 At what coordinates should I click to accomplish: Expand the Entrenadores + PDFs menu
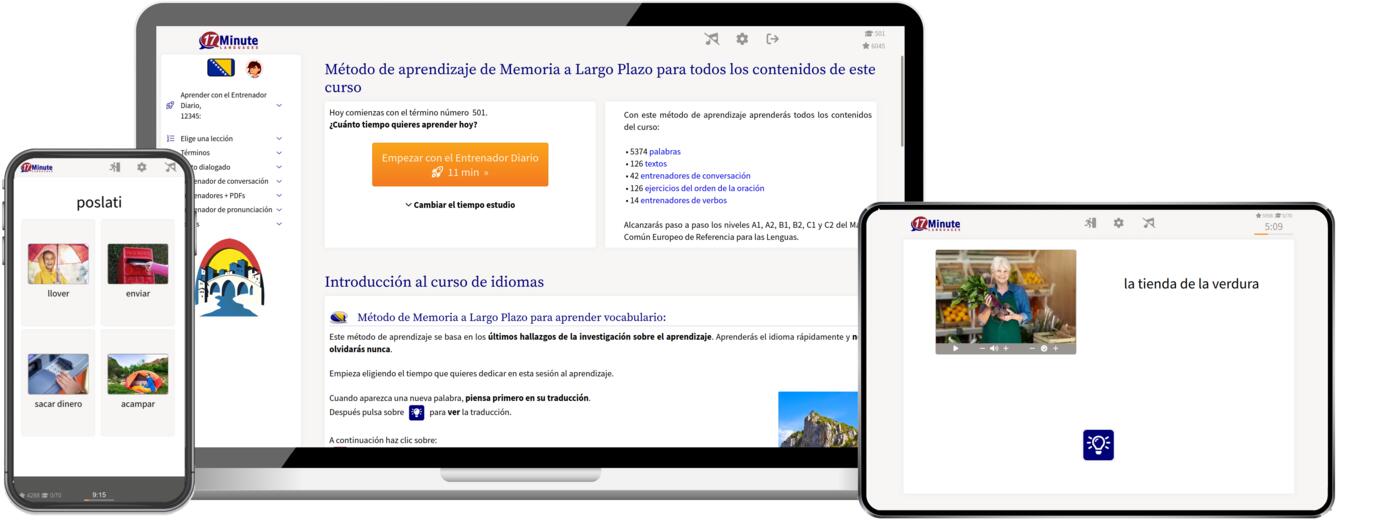(x=279, y=195)
